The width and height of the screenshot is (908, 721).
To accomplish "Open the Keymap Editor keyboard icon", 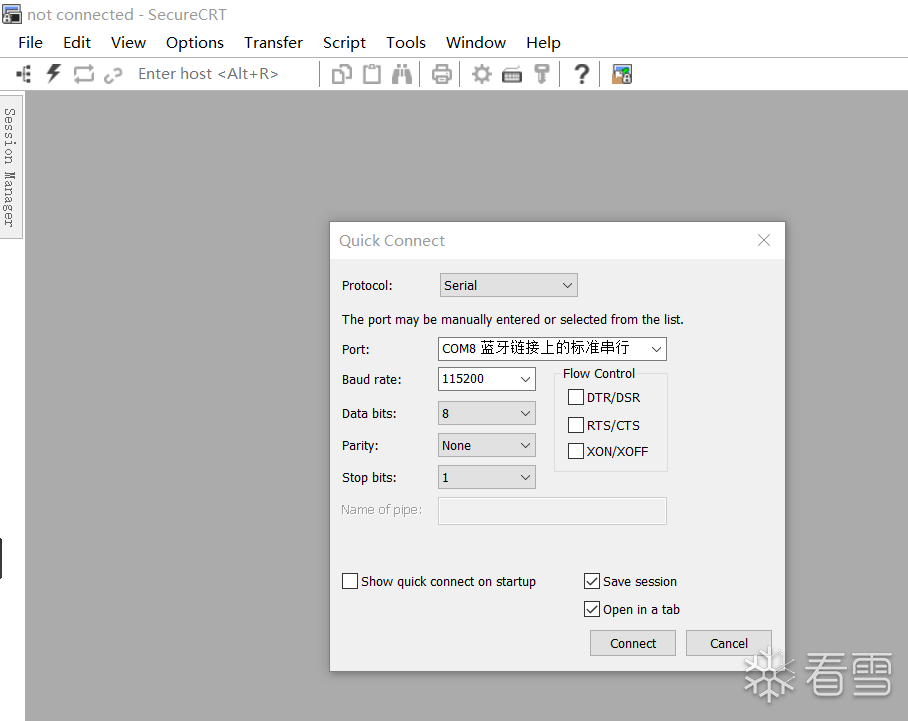I will click(x=512, y=75).
